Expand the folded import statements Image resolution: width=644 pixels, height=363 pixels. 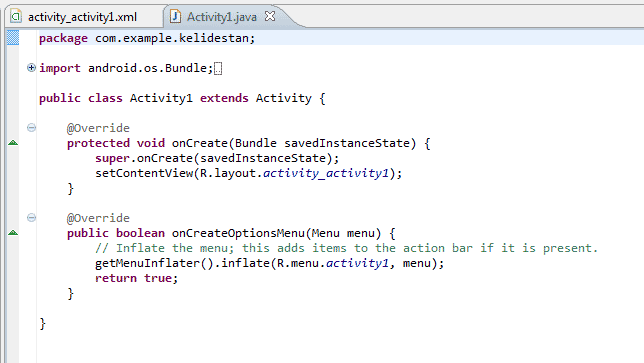31,67
